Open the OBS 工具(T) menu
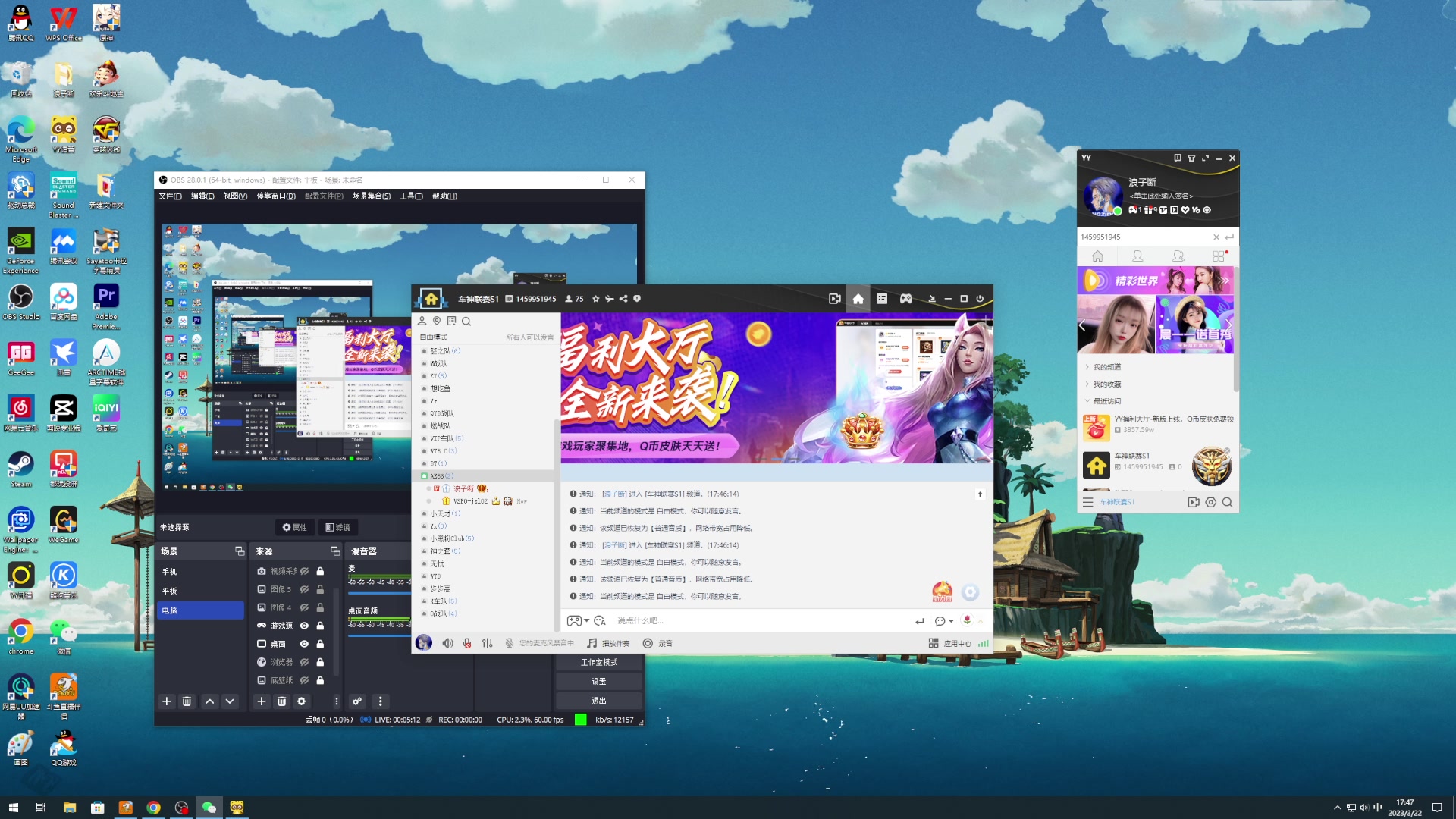Image resolution: width=1456 pixels, height=819 pixels. (x=411, y=196)
